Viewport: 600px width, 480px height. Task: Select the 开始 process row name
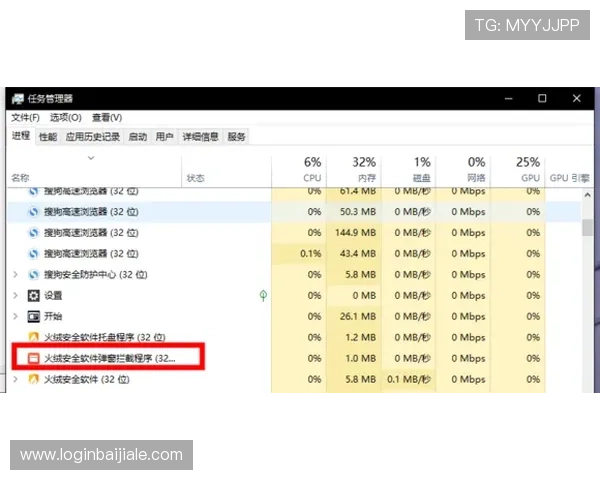pyautogui.click(x=53, y=317)
